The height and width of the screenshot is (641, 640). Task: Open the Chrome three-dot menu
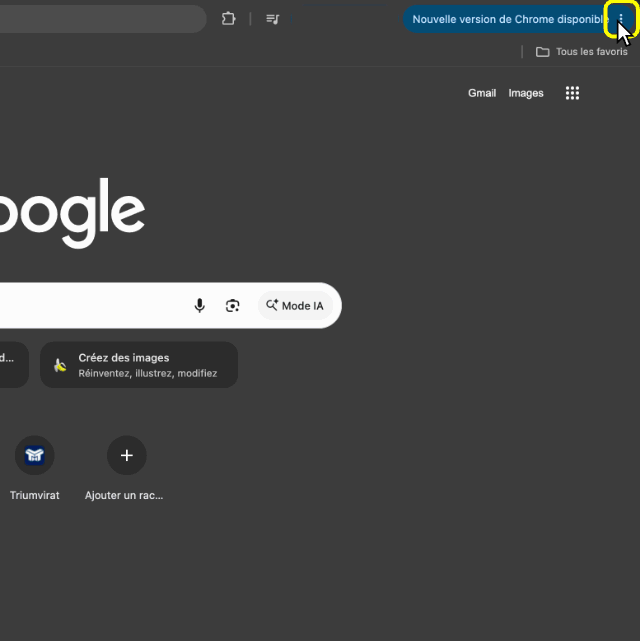point(621,19)
